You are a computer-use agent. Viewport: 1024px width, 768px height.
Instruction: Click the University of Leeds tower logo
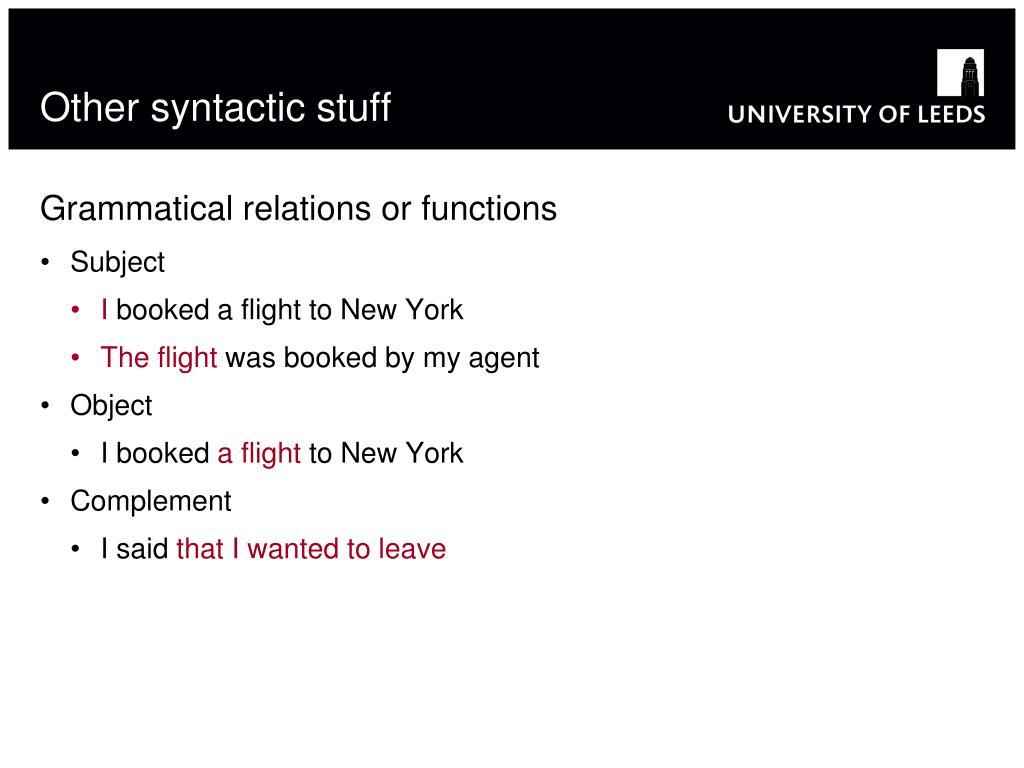[960, 72]
